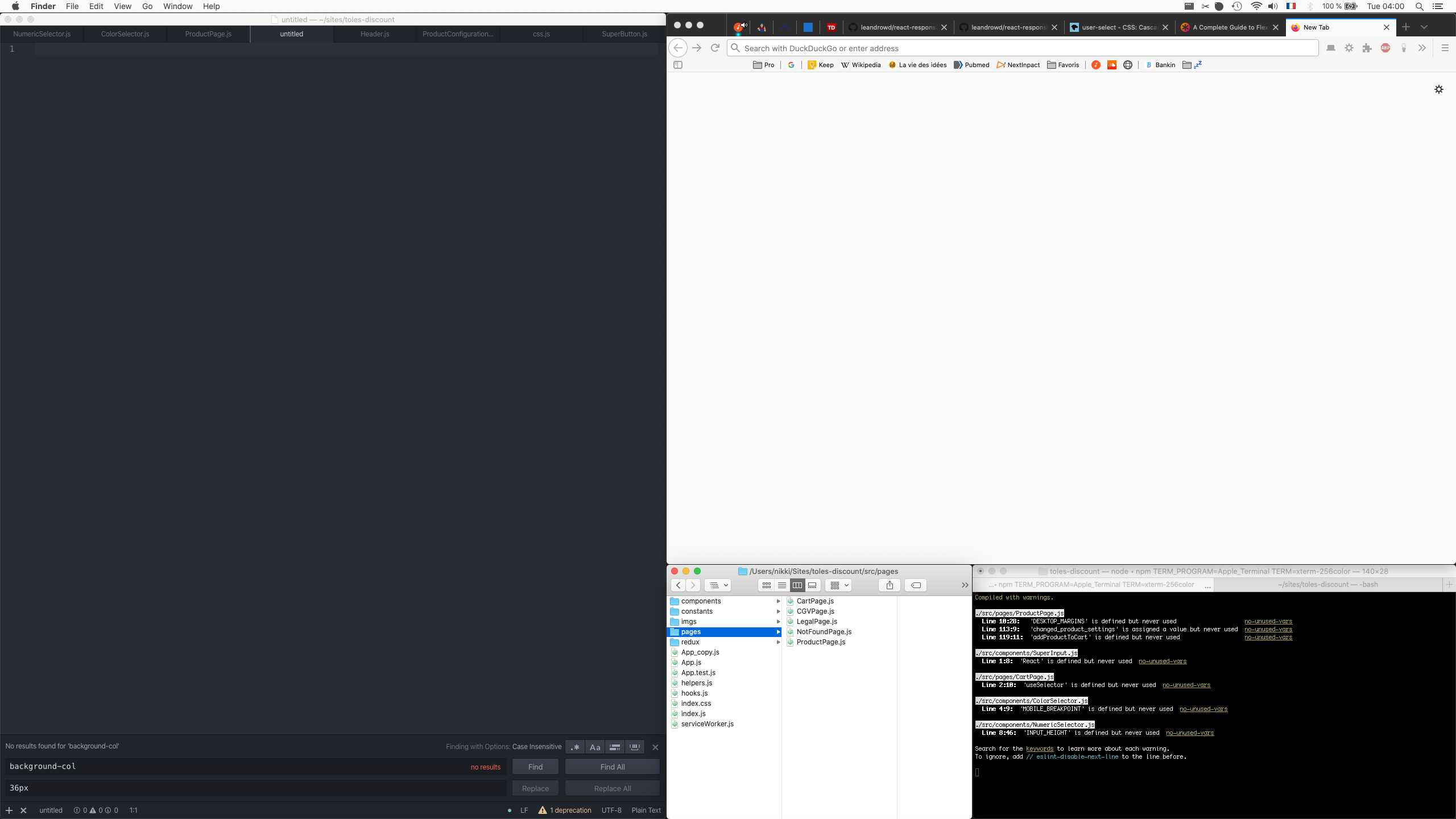Open the Wikipedia bookmark
This screenshot has width=1456, height=819.
tap(861, 65)
